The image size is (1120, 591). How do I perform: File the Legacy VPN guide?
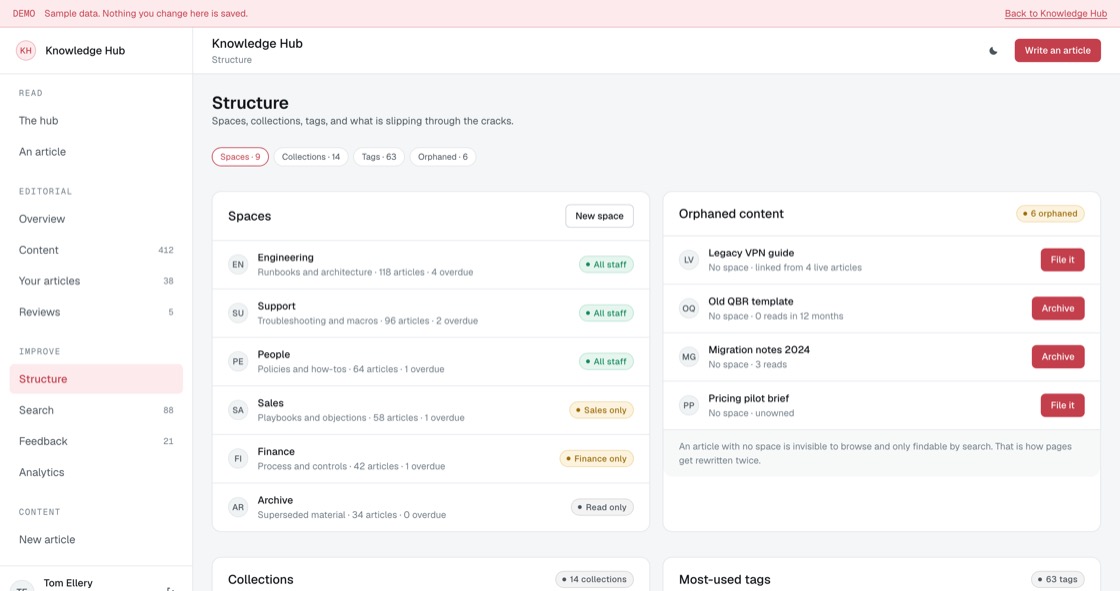pos(1062,260)
